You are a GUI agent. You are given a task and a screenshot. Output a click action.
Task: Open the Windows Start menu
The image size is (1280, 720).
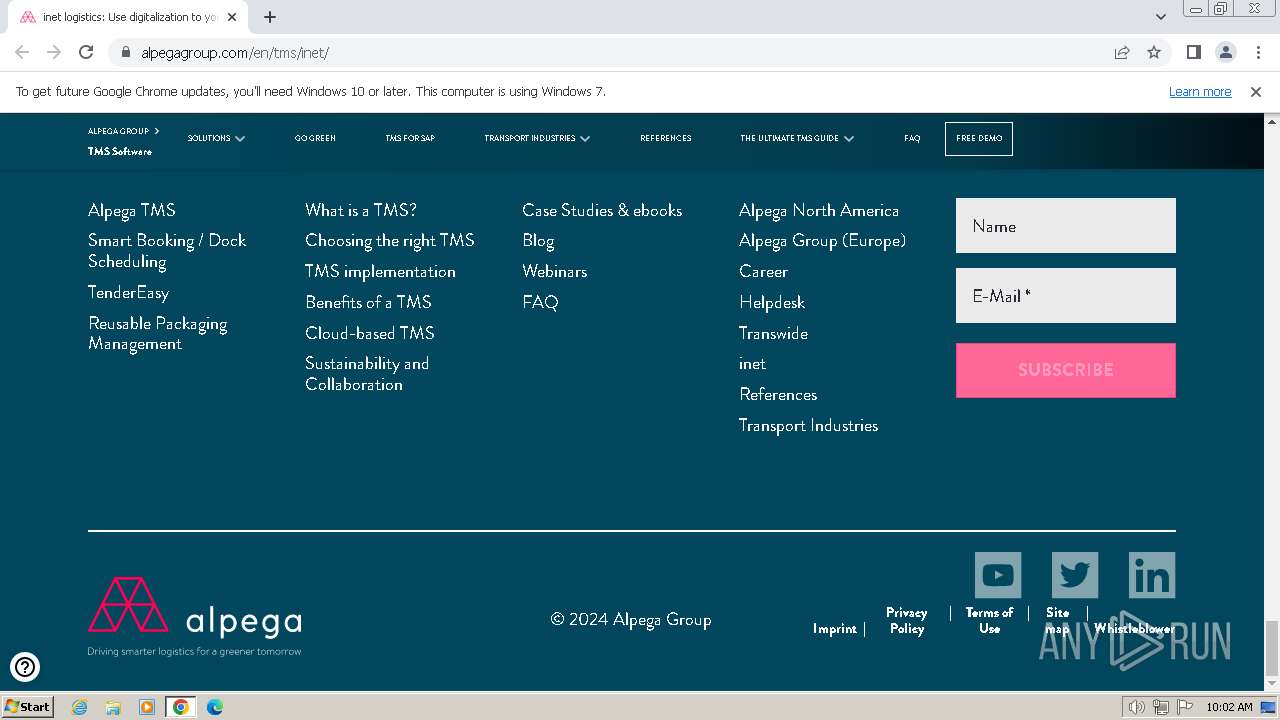coord(28,707)
